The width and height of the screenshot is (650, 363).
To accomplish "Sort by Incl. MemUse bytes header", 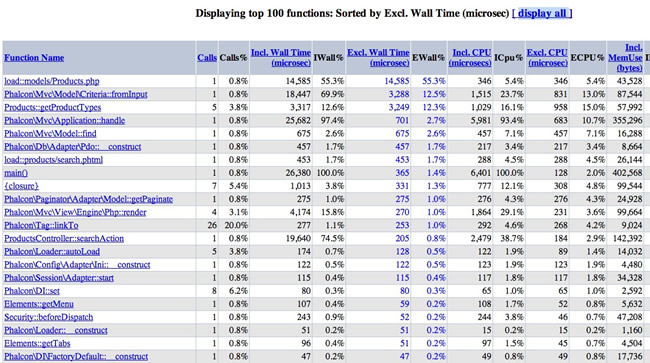I will click(626, 58).
